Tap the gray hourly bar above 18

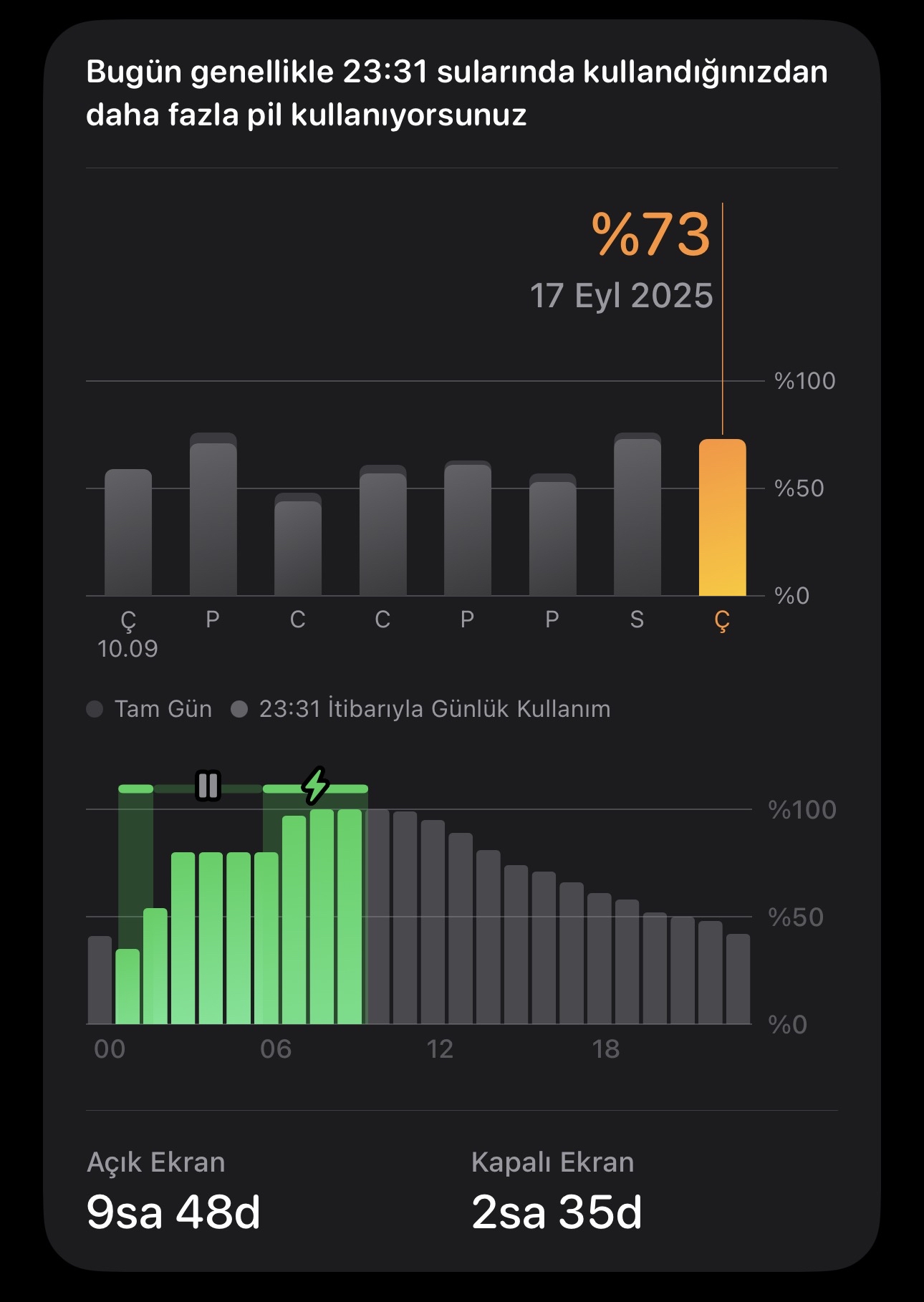point(600,958)
